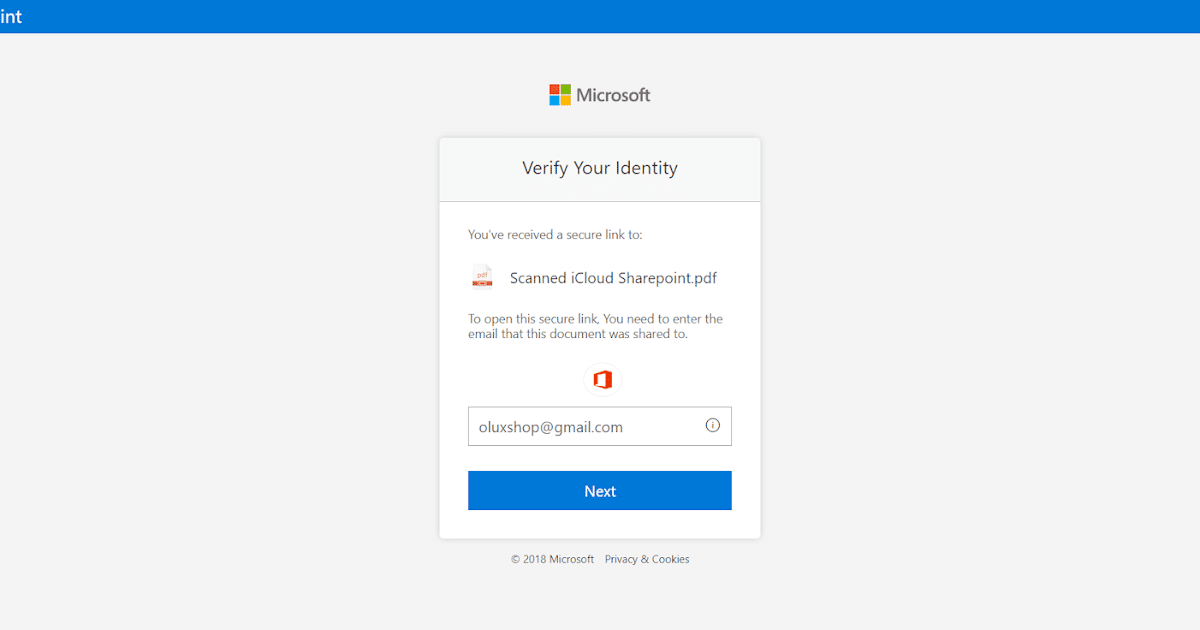Click the Verify Your Identity header
This screenshot has height=630, width=1200.
click(599, 168)
